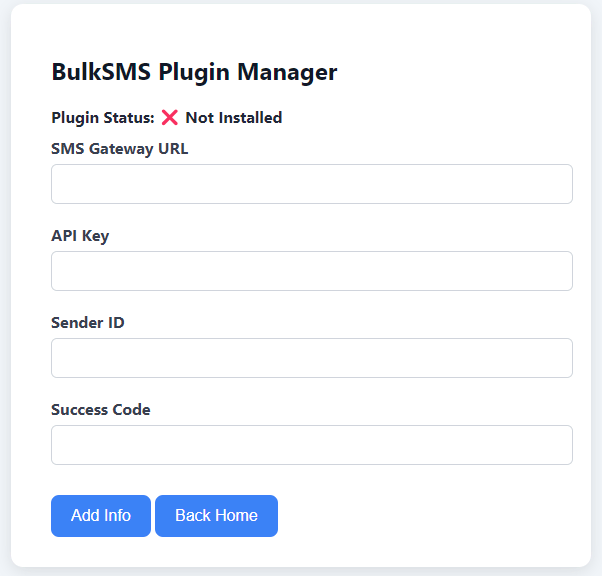Click the red X status icon
Screen dimensions: 602x576
(x=169, y=118)
